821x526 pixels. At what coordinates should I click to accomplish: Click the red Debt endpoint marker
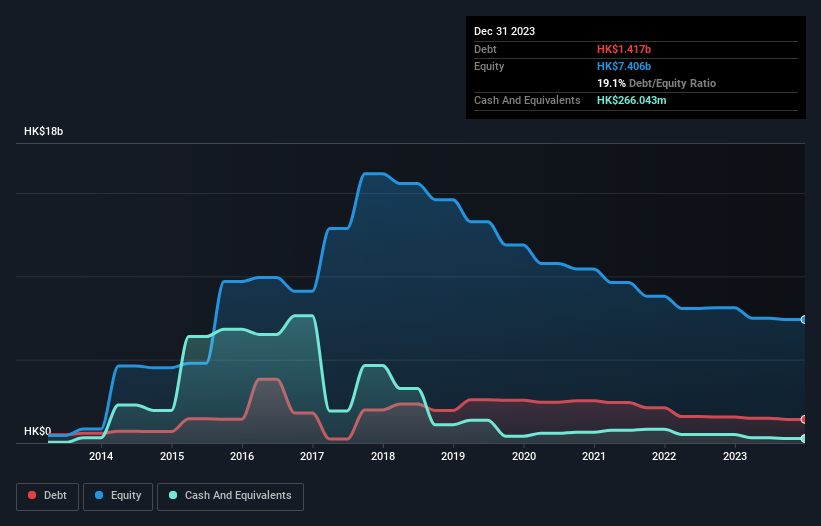804,419
